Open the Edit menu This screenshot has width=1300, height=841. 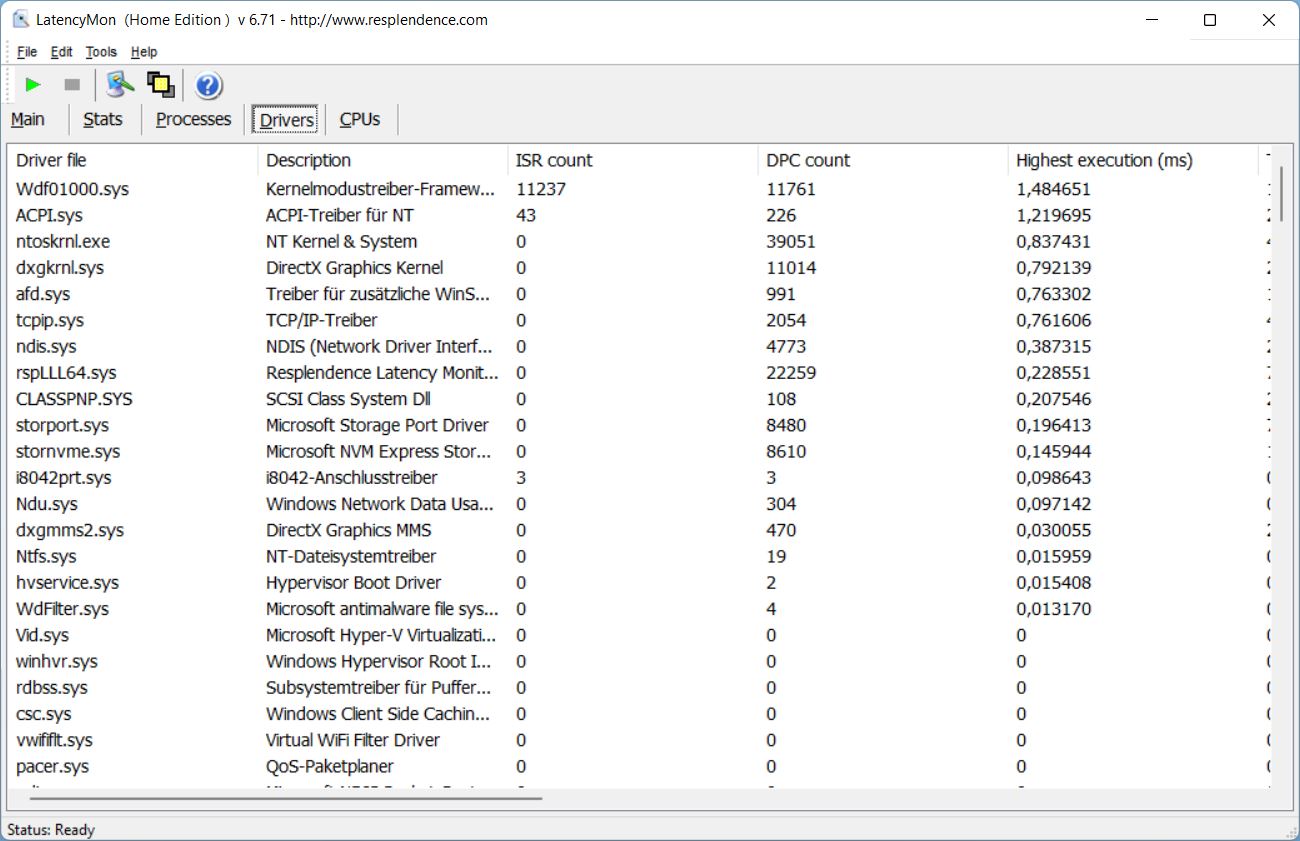(x=61, y=52)
